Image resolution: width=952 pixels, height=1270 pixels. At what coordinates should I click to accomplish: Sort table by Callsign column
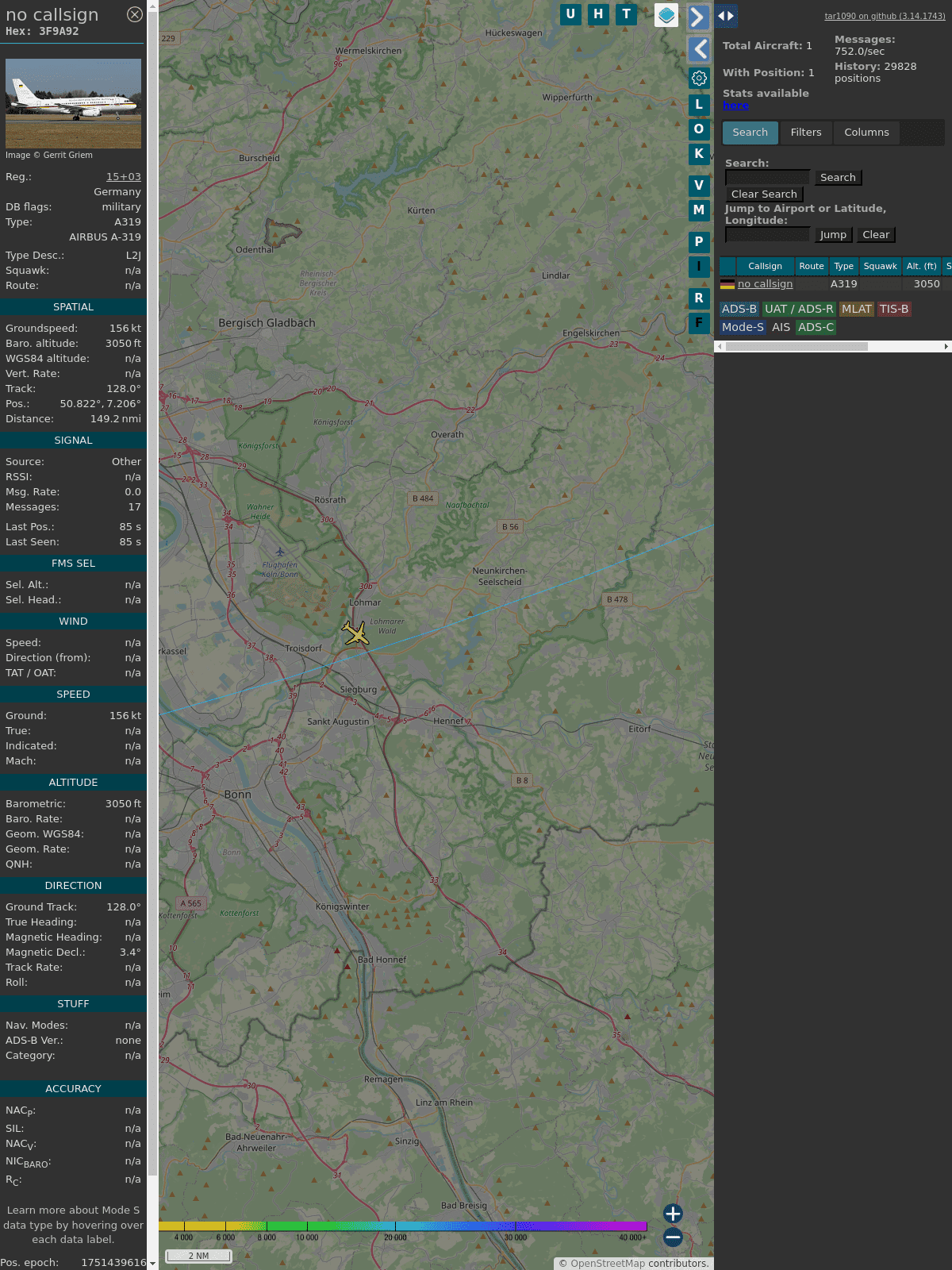pyautogui.click(x=765, y=267)
